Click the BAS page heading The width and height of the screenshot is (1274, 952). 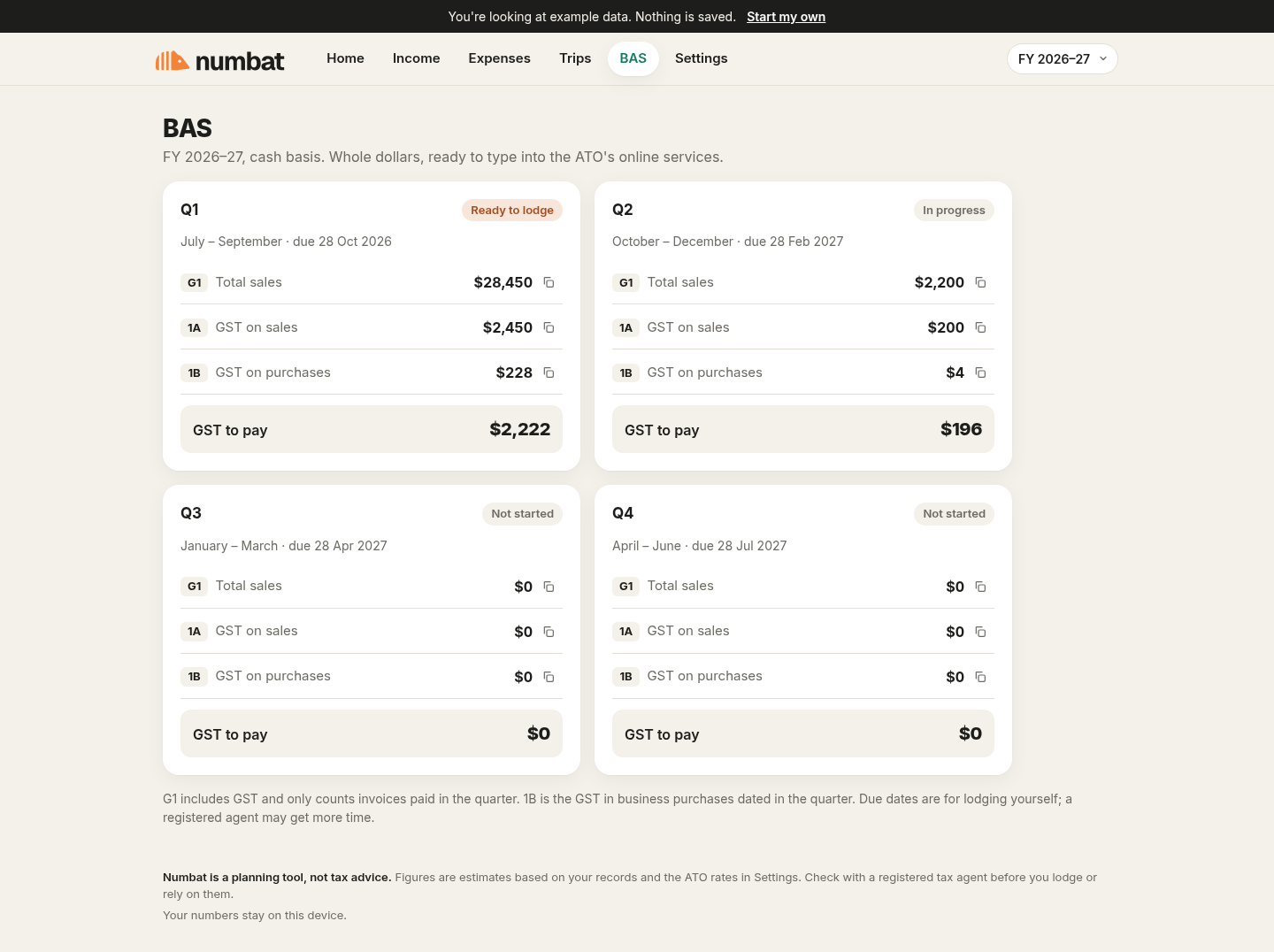[188, 128]
